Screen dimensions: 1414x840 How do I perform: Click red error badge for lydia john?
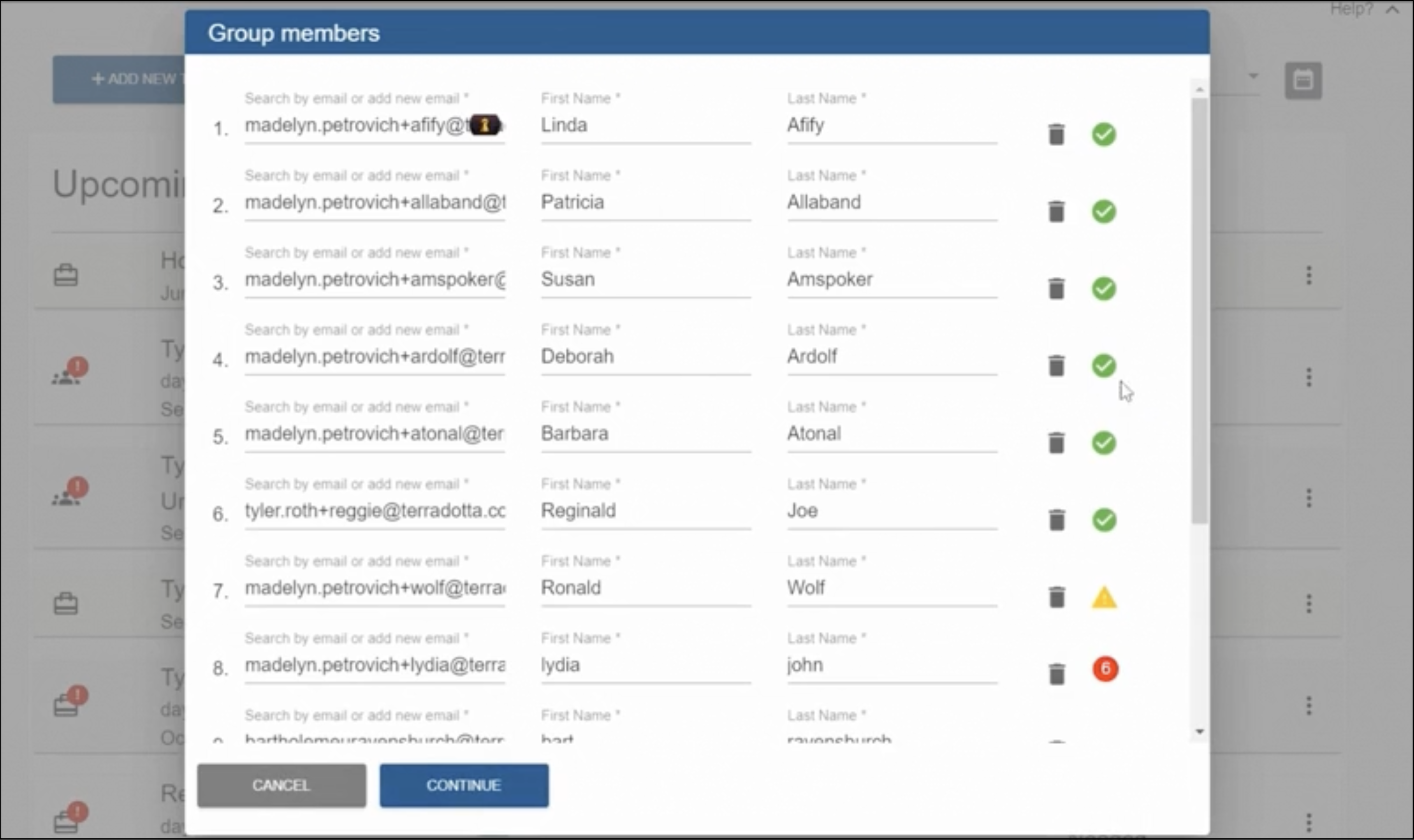1105,669
